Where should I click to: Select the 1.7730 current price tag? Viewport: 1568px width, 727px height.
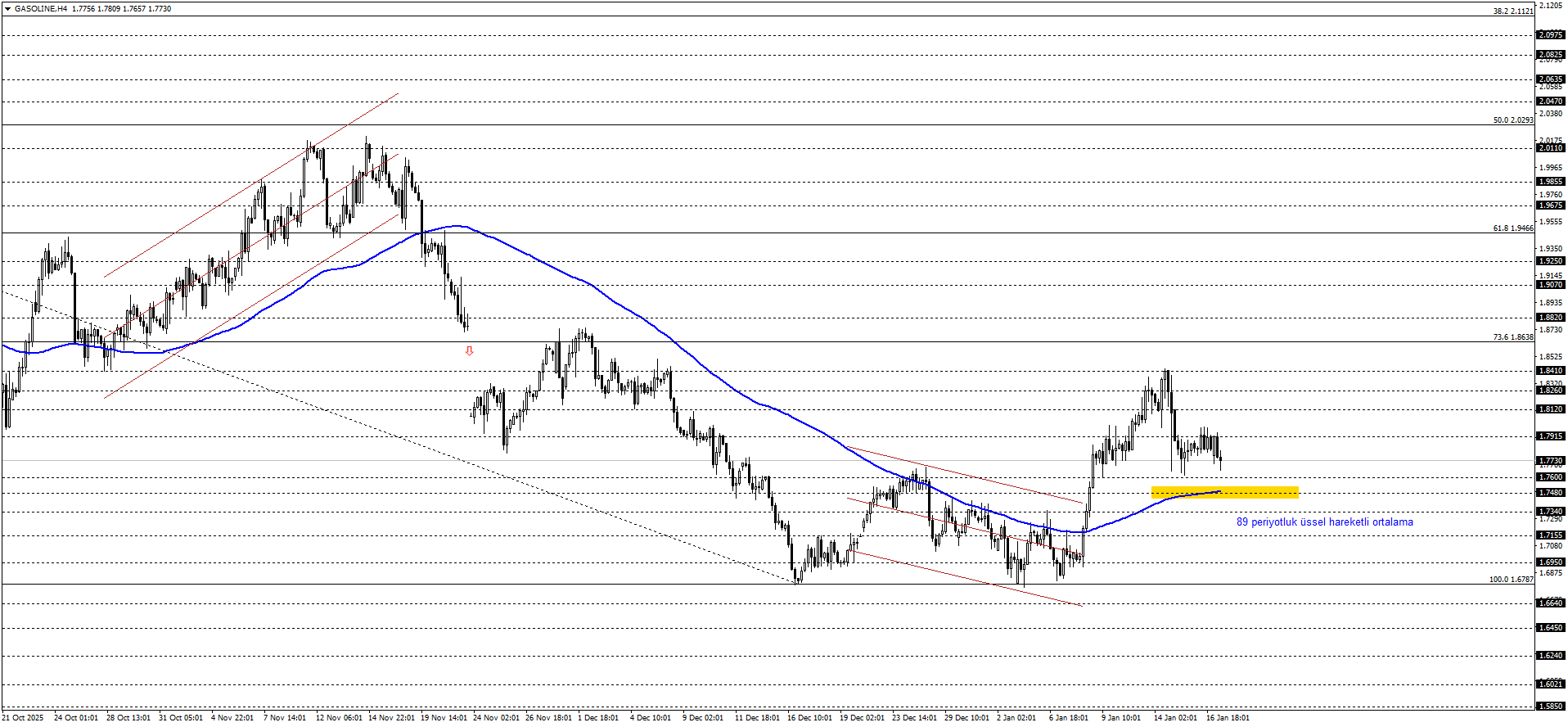click(1550, 461)
